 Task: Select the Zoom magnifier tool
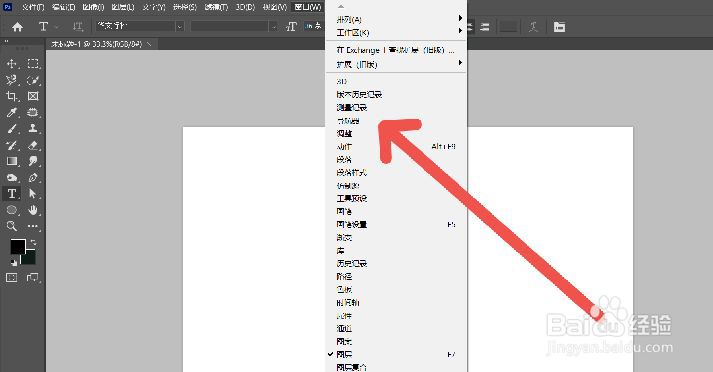(x=11, y=226)
